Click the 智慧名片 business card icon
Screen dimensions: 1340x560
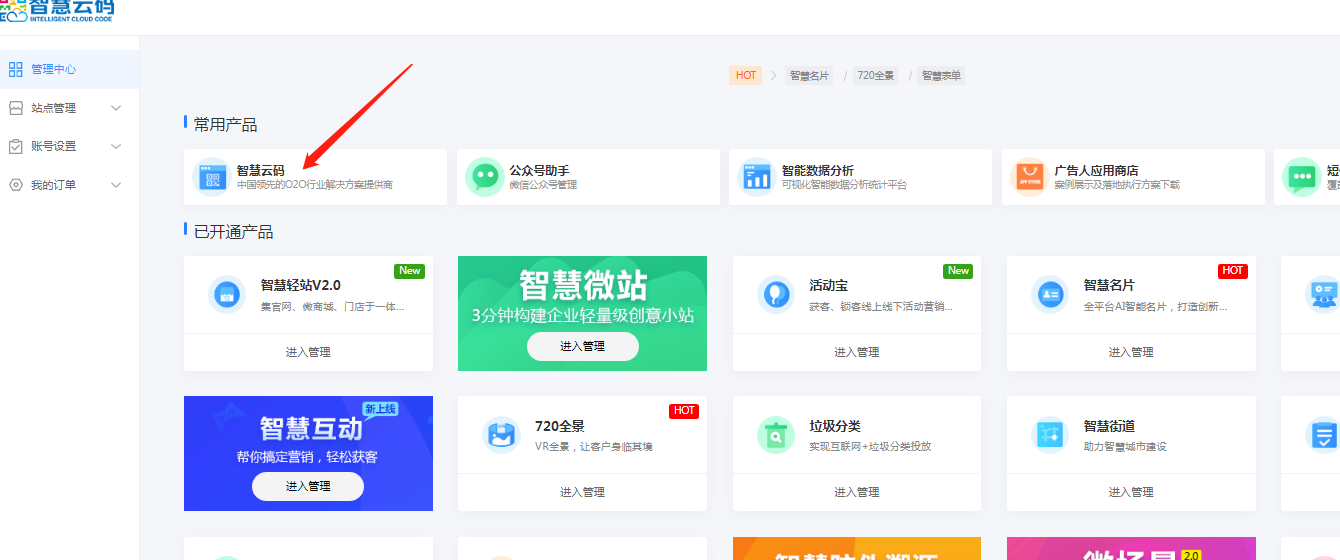(x=1050, y=294)
